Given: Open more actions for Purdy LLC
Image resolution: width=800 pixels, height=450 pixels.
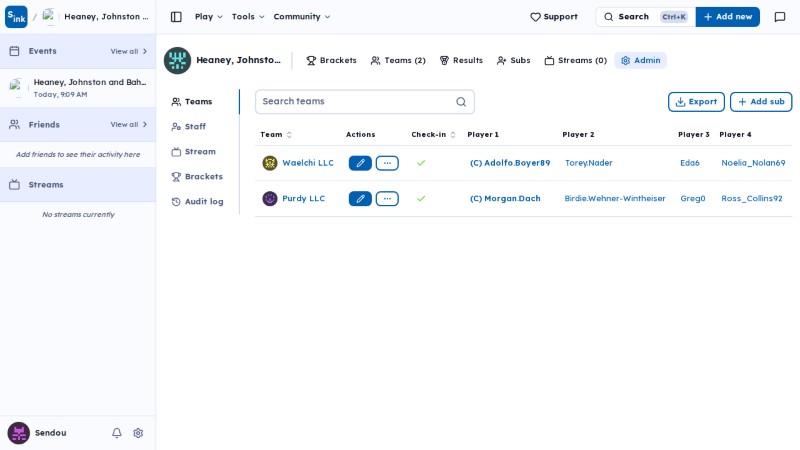Looking at the screenshot, I should coord(387,198).
